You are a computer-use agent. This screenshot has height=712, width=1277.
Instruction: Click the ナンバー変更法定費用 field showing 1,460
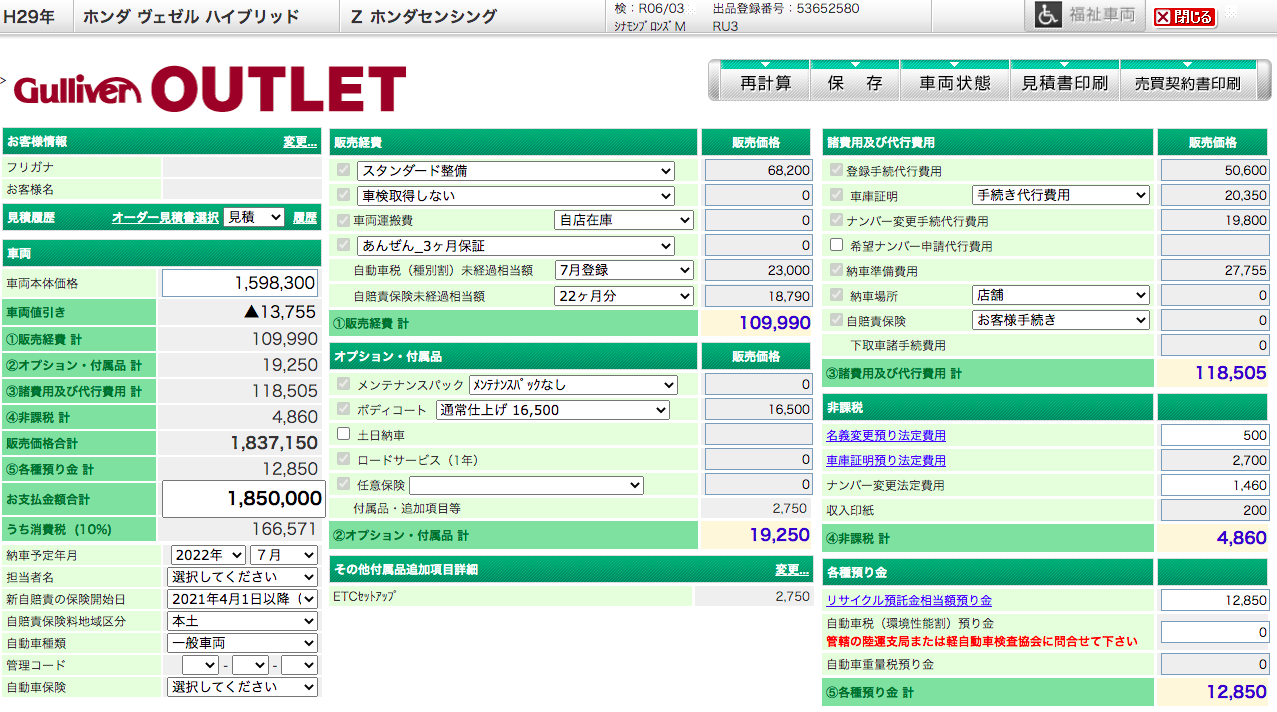pyautogui.click(x=1215, y=485)
